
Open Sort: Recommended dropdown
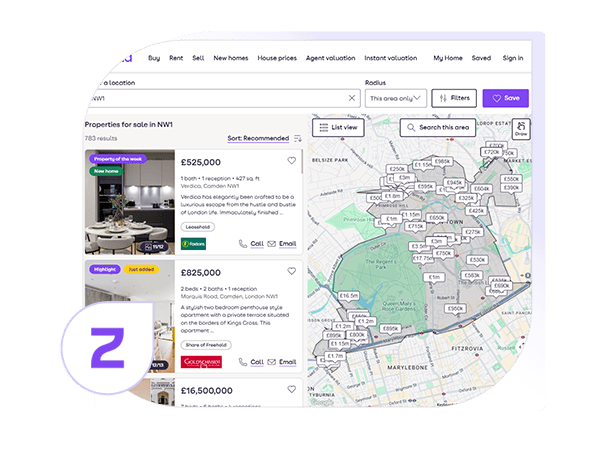tap(258, 138)
